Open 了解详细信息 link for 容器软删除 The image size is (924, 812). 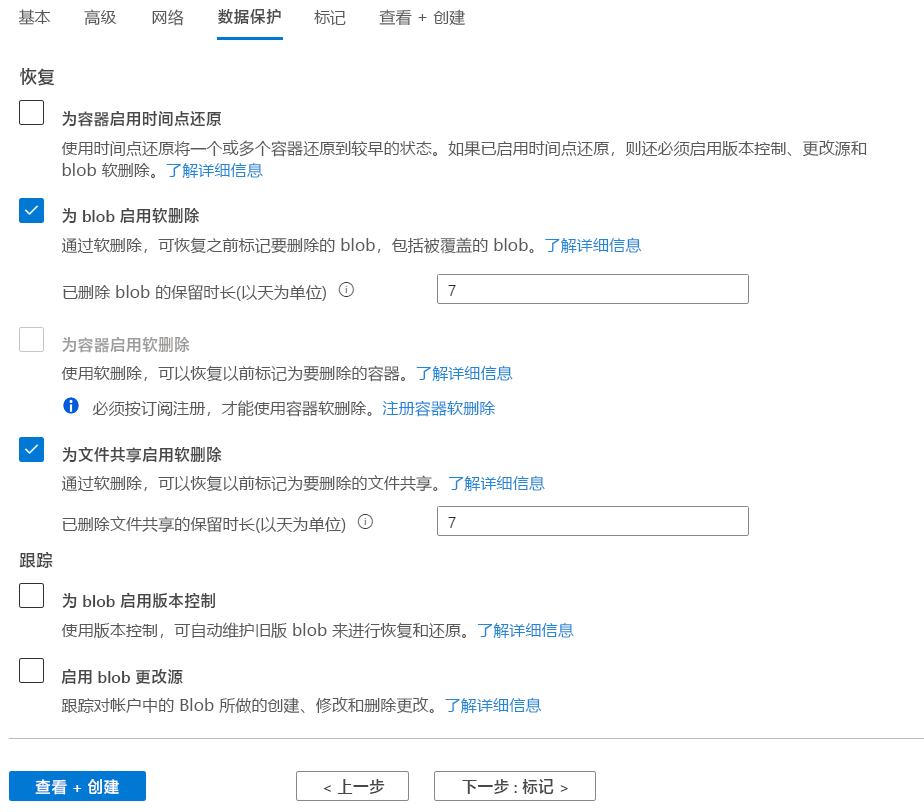[x=464, y=373]
